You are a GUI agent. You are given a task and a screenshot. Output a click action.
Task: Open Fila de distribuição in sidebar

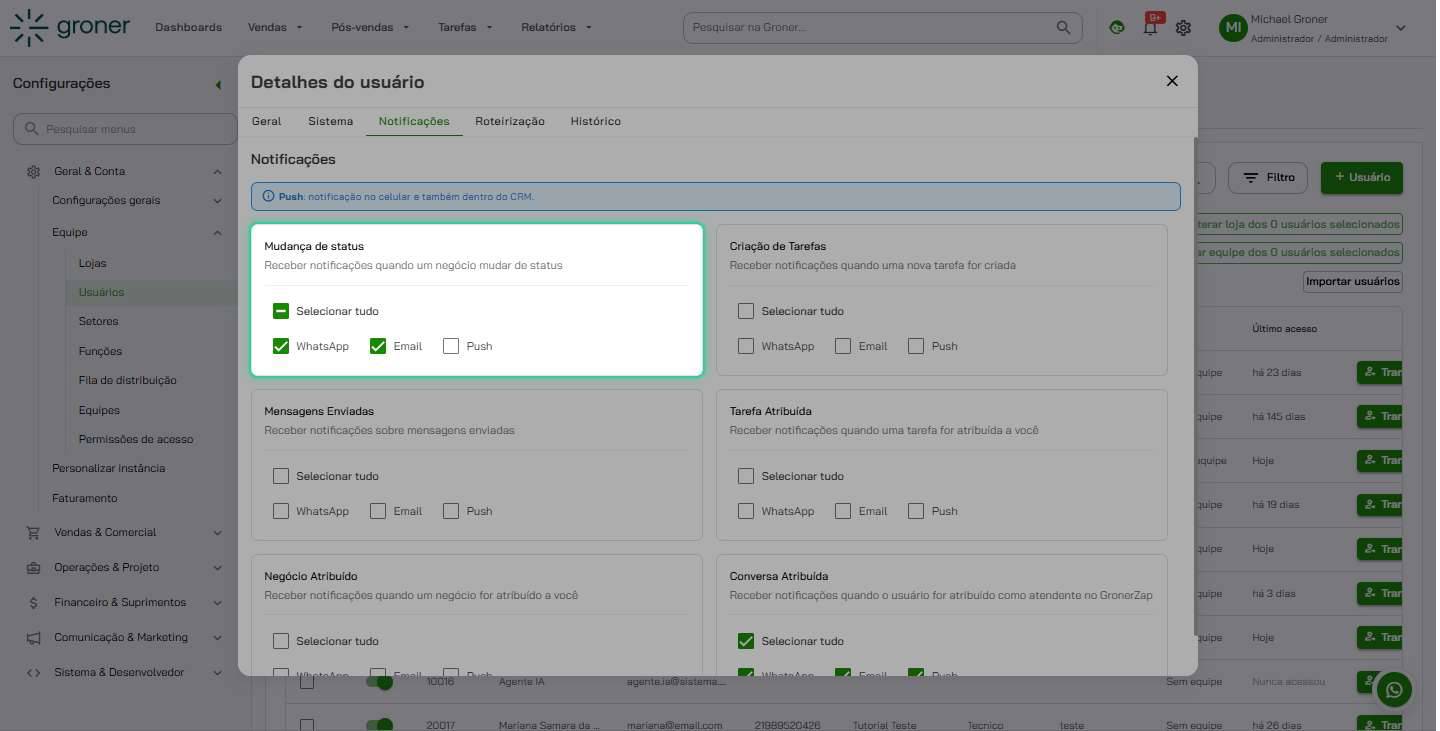pos(127,380)
